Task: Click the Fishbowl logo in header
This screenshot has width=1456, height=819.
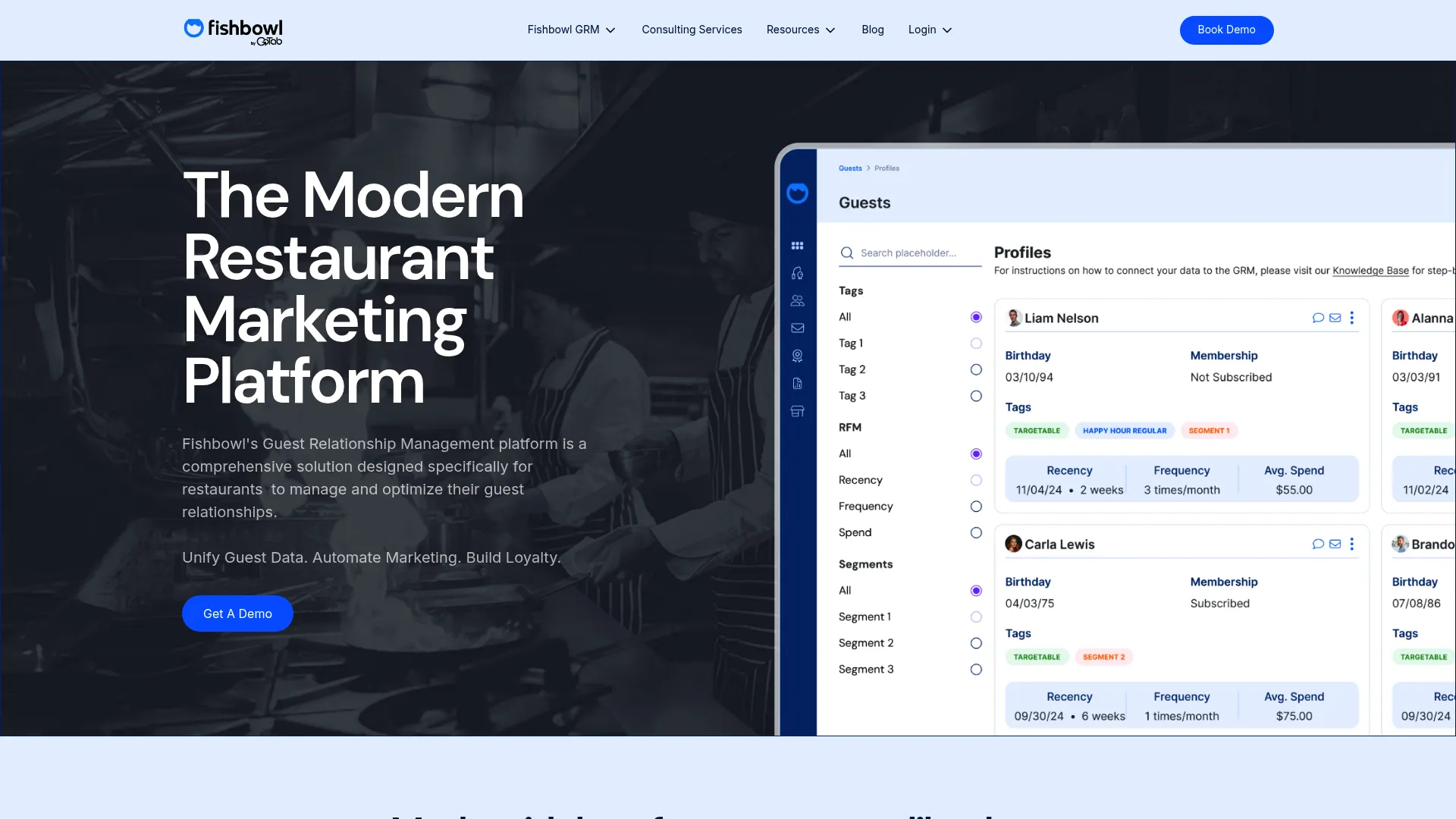Action: point(233,30)
